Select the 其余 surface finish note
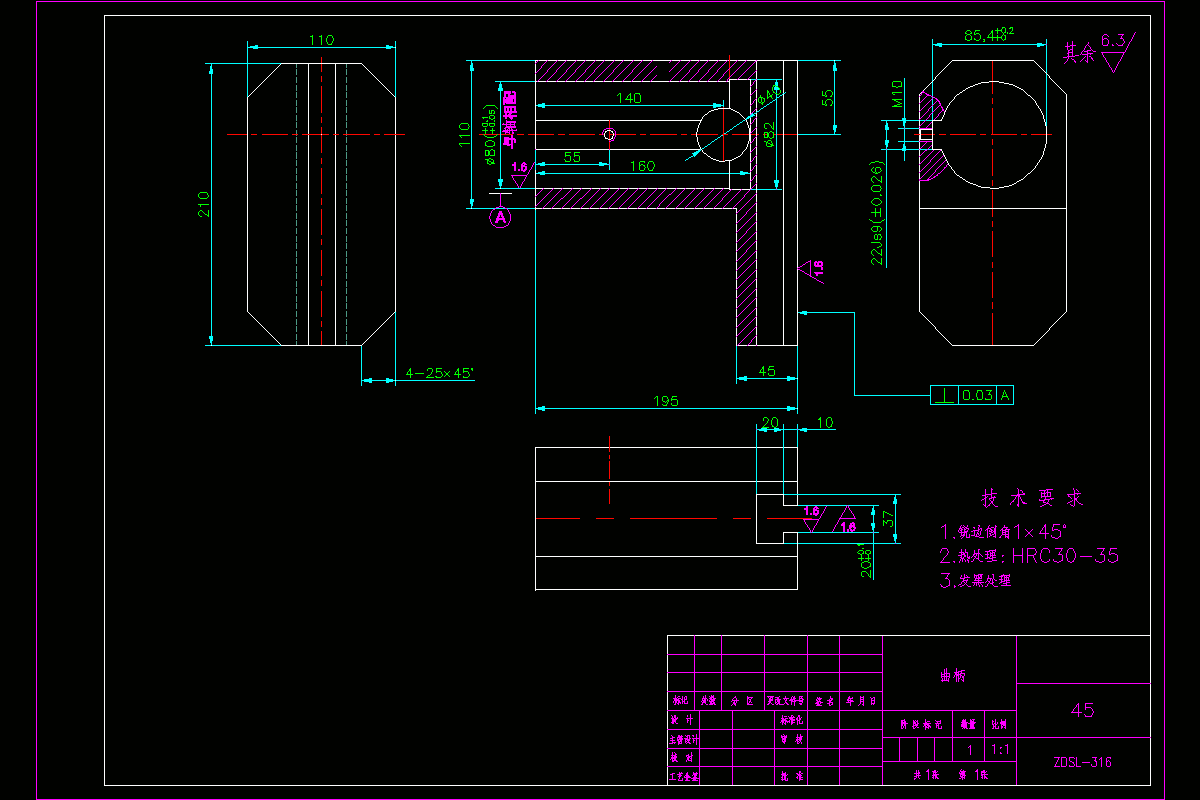The image size is (1200, 800). tap(1079, 53)
